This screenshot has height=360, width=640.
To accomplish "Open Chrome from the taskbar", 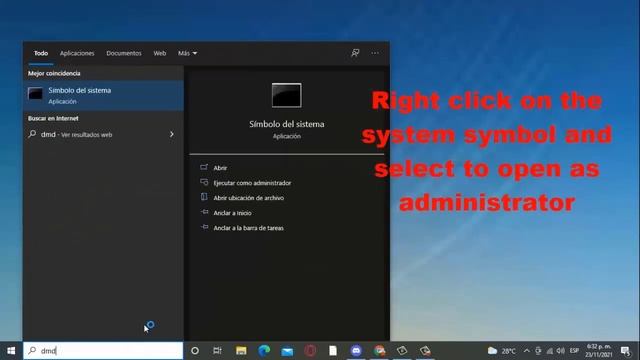I will (379, 351).
